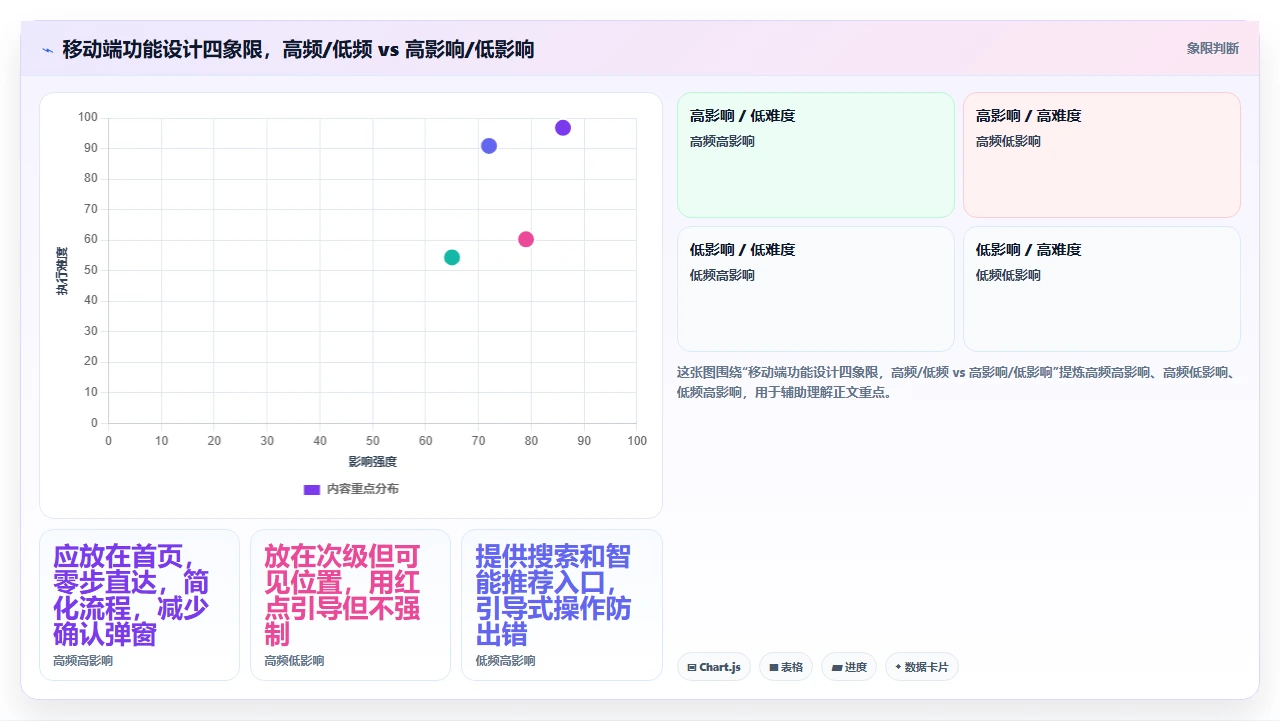
Task: Click the 低频低影响 text in quadrant card
Action: click(1008, 275)
